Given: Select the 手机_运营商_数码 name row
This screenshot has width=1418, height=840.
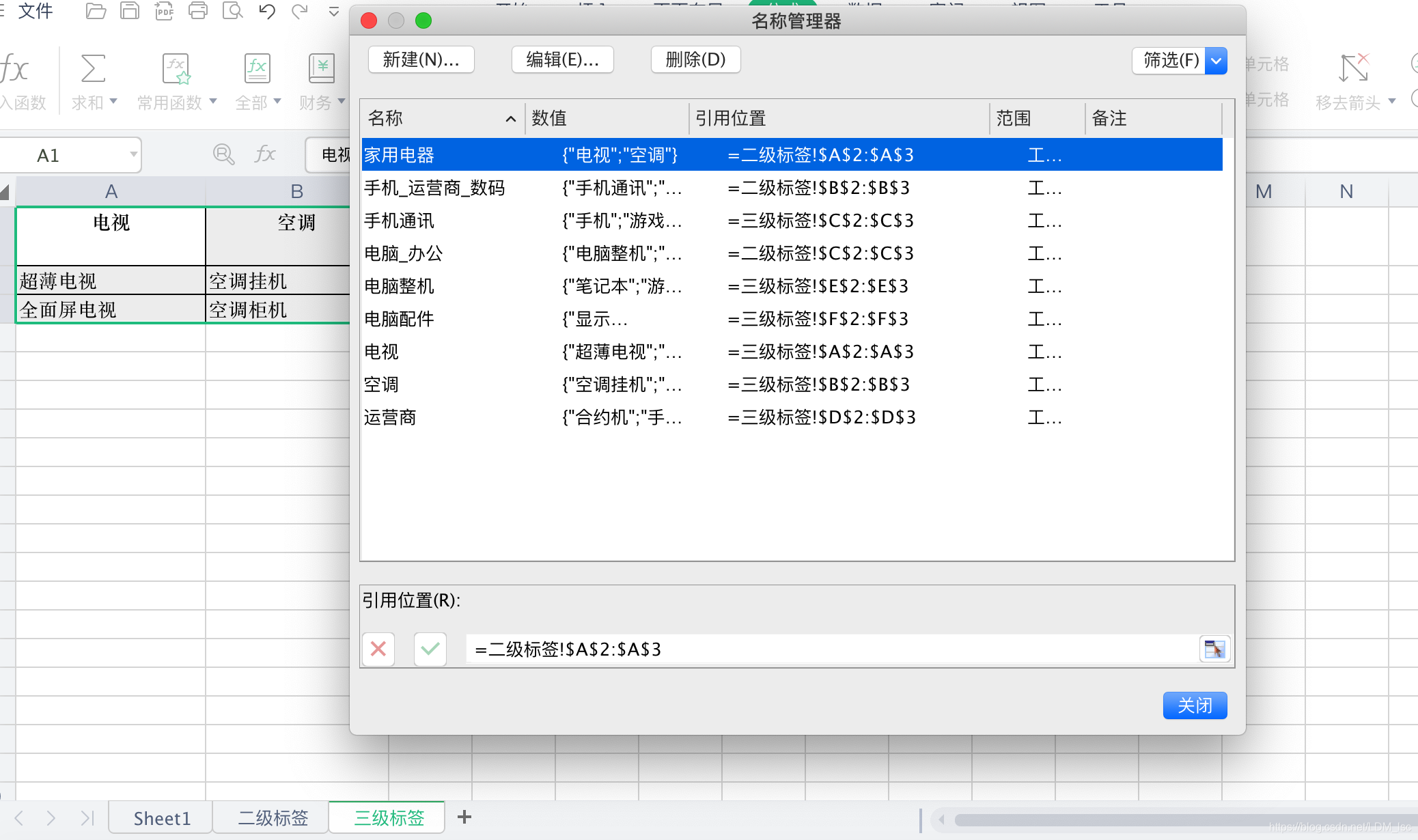Looking at the screenshot, I should pyautogui.click(x=792, y=188).
